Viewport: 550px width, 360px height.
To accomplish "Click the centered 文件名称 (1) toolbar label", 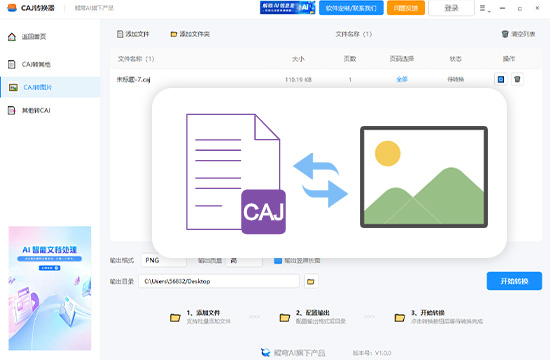I will (x=354, y=34).
